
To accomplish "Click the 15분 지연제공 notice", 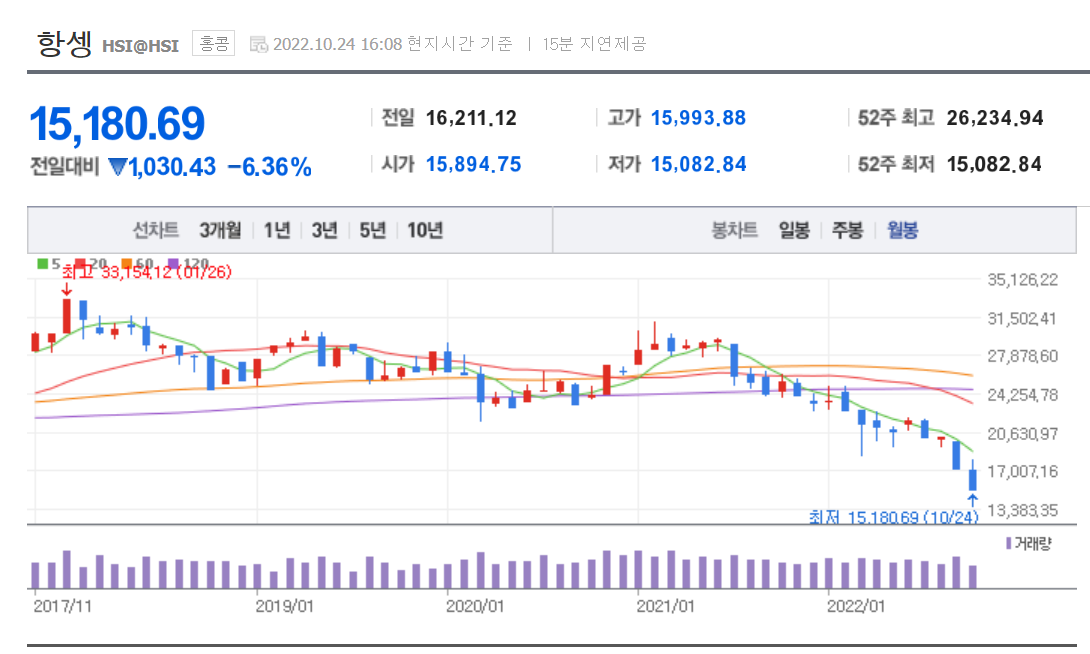I will tap(594, 44).
